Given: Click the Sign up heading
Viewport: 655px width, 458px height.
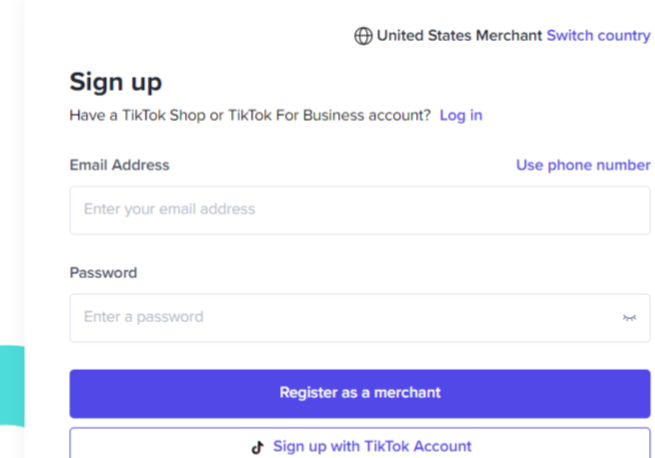Looking at the screenshot, I should pyautogui.click(x=116, y=82).
